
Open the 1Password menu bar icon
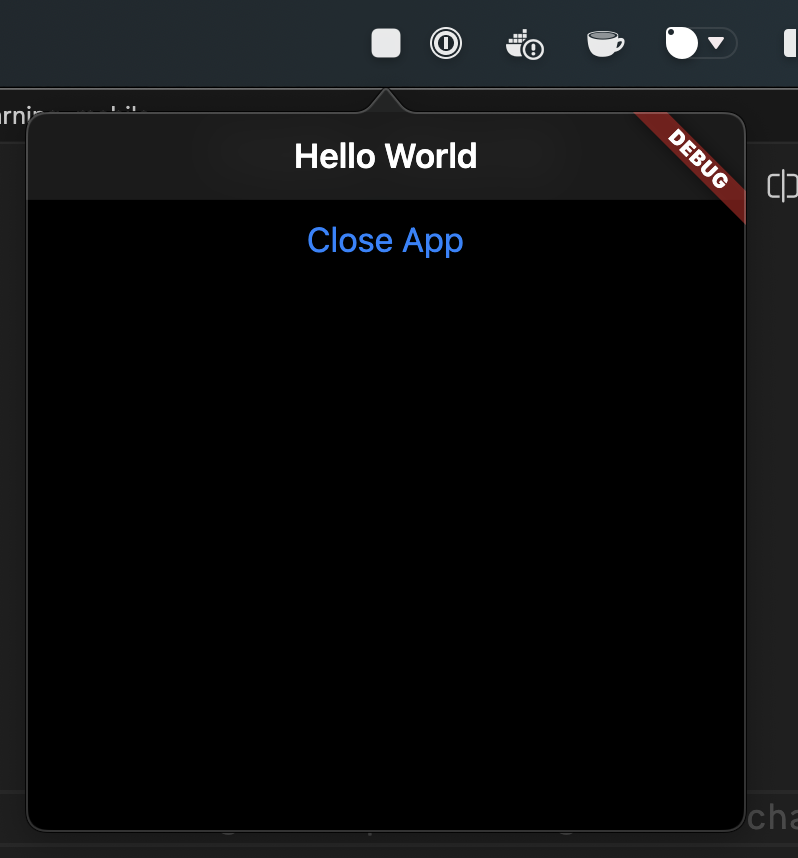(446, 43)
